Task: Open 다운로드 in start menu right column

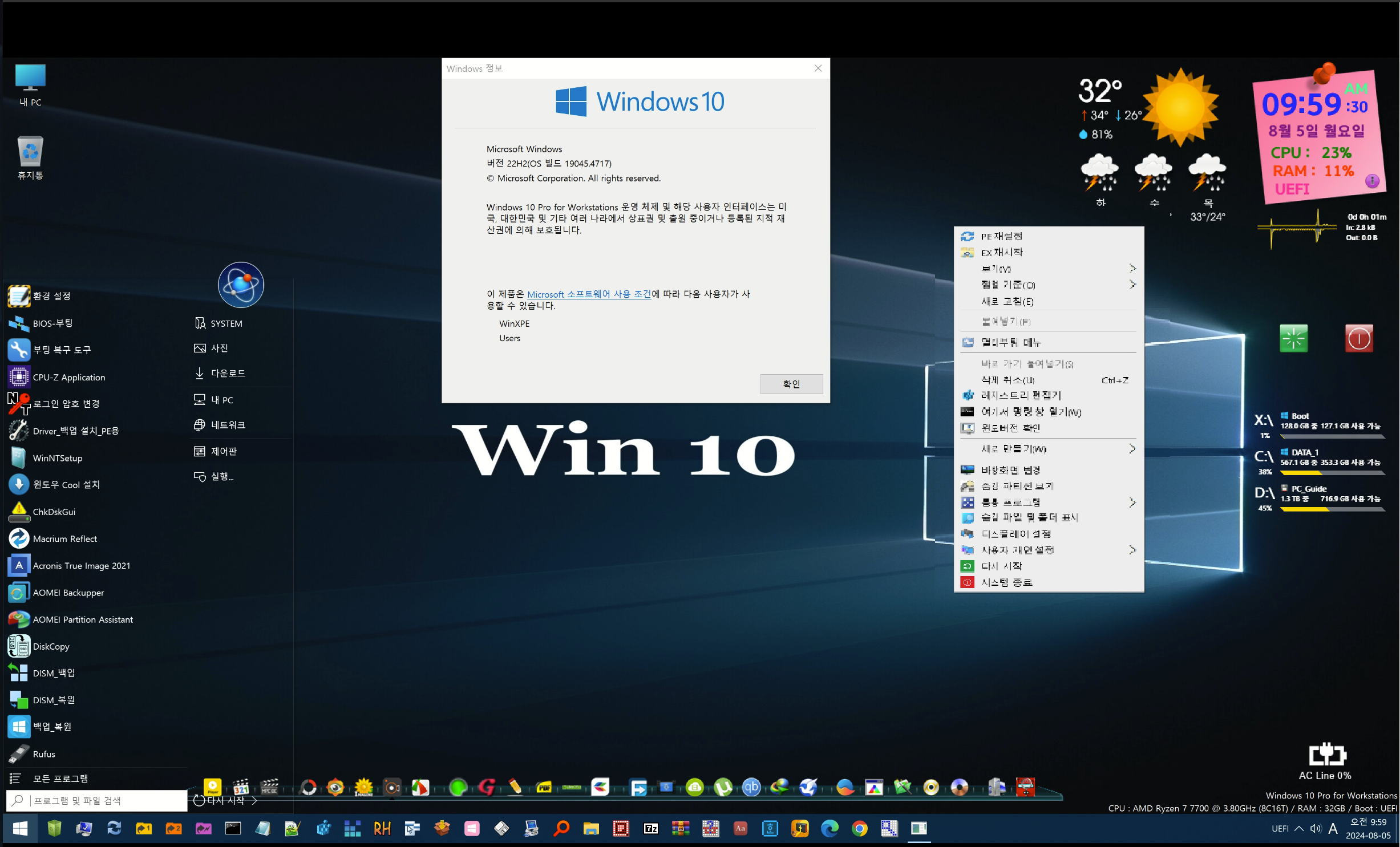Action: (x=220, y=373)
